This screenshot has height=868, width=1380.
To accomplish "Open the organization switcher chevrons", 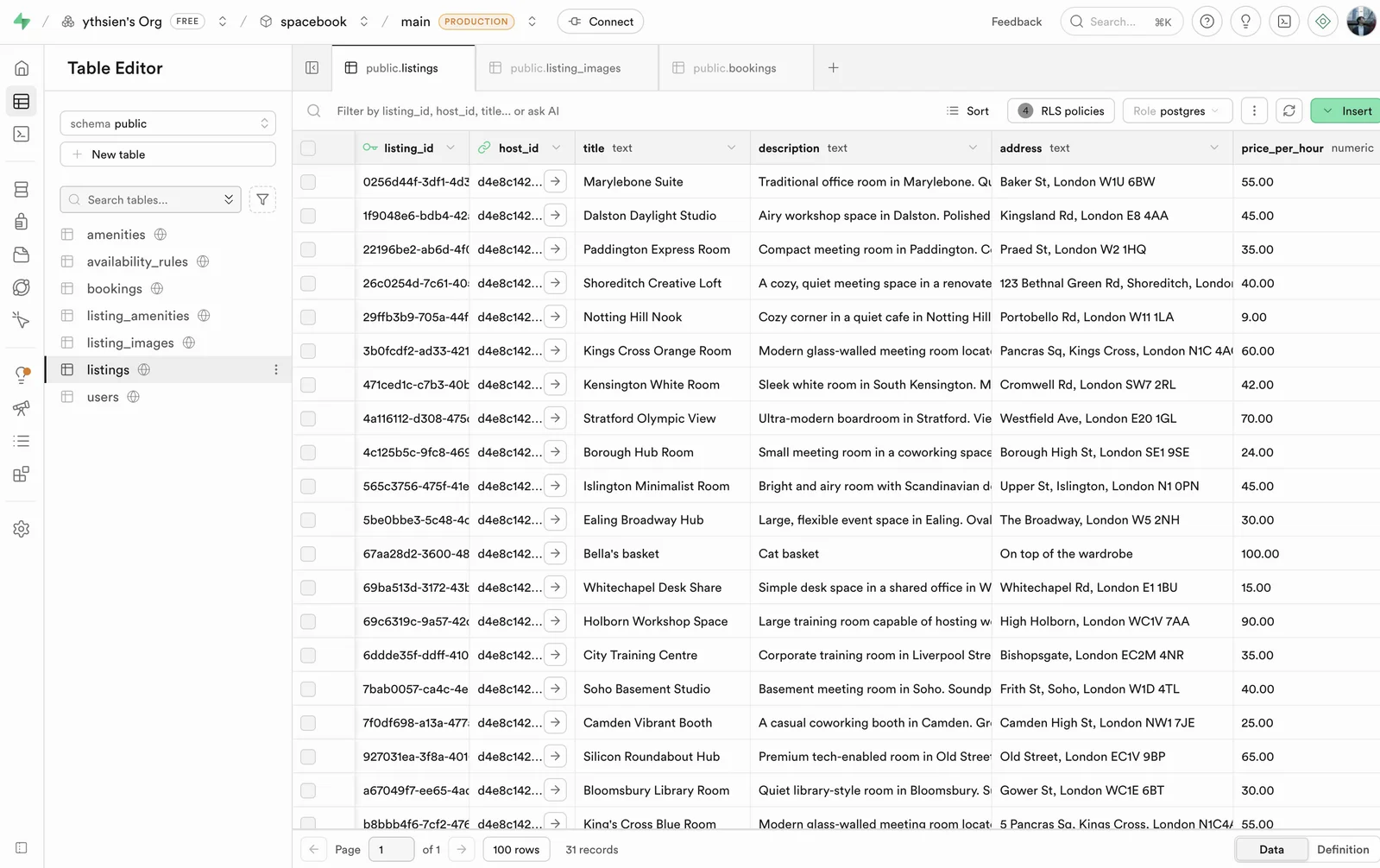I will coord(223,22).
